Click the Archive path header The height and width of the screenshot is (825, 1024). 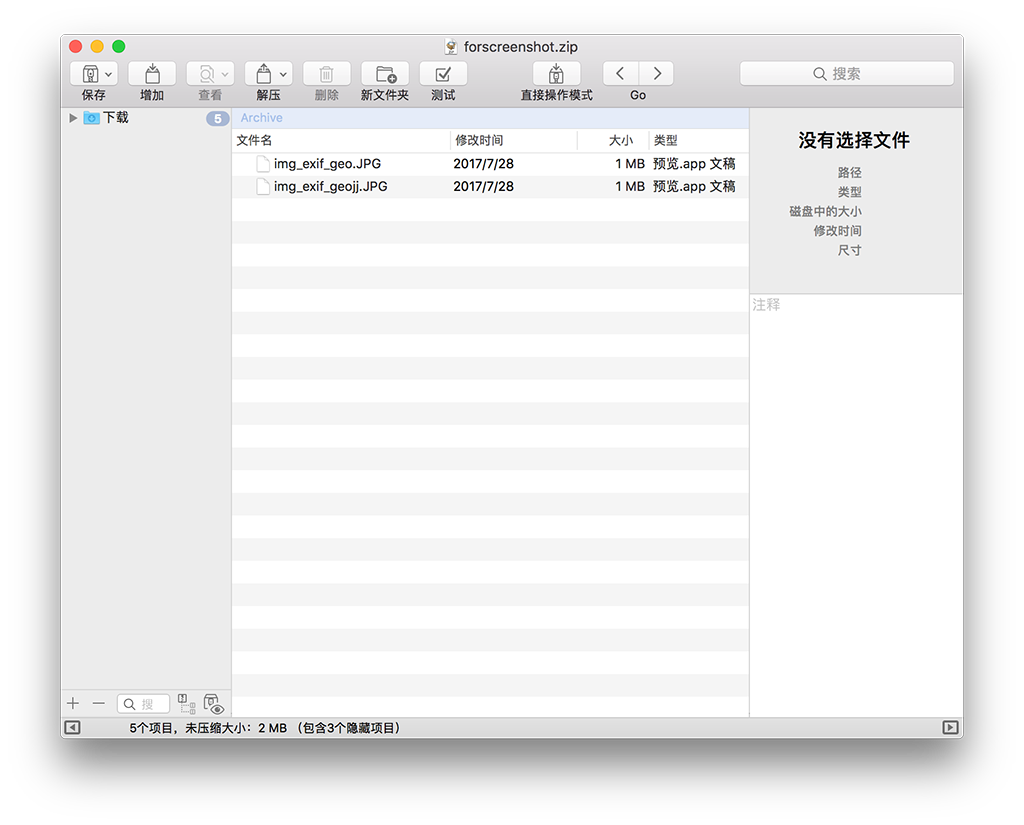coord(261,118)
